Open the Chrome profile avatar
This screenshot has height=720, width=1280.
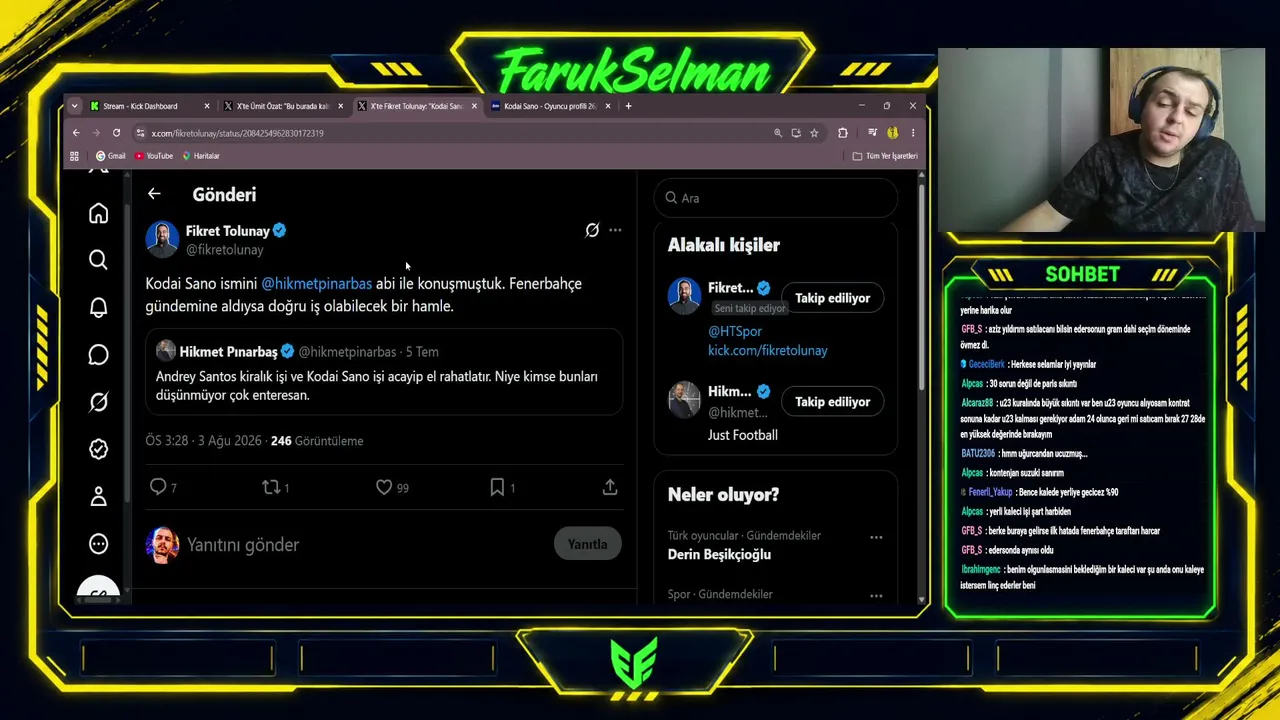[x=892, y=132]
